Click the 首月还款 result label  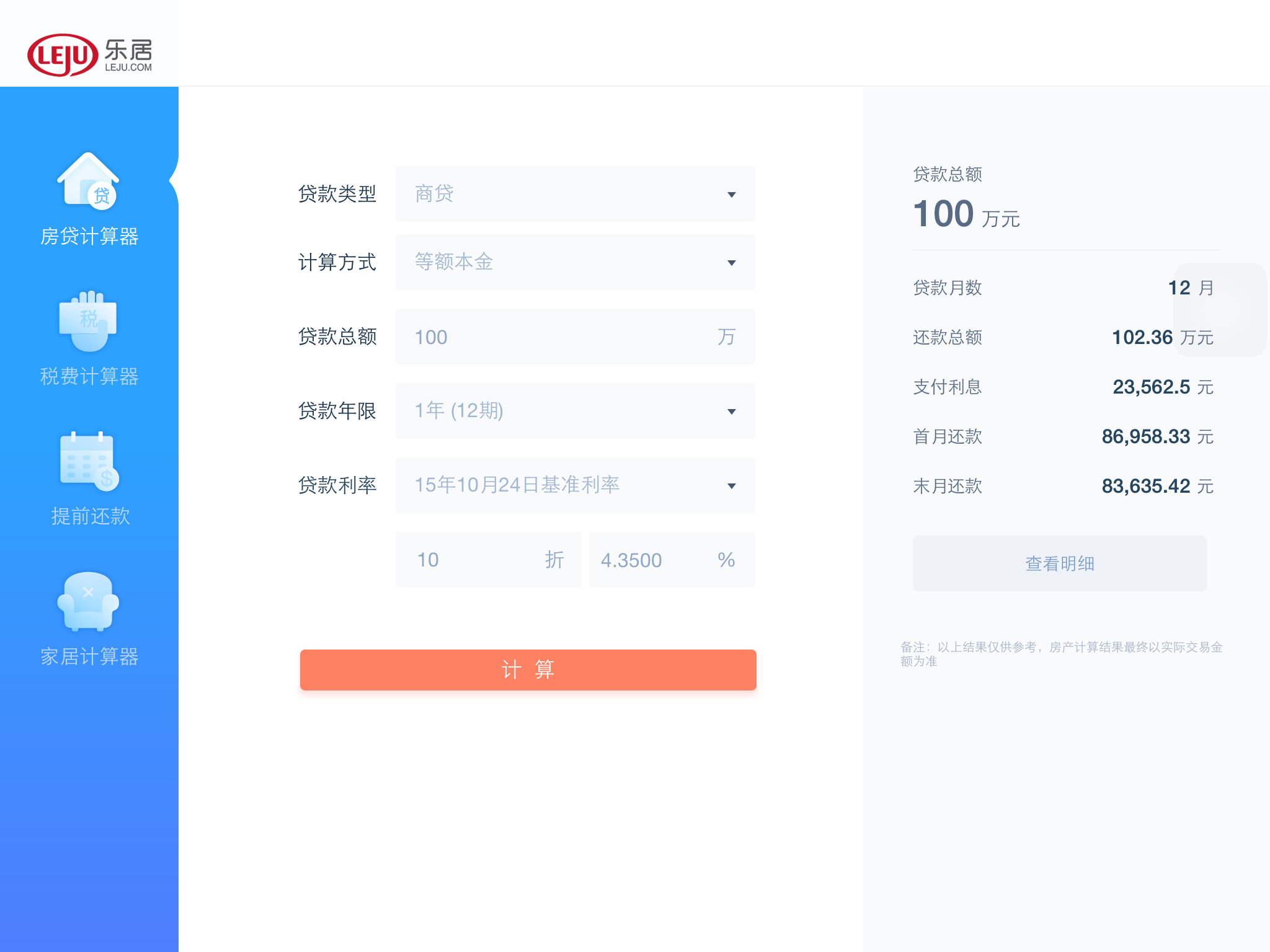pos(948,436)
